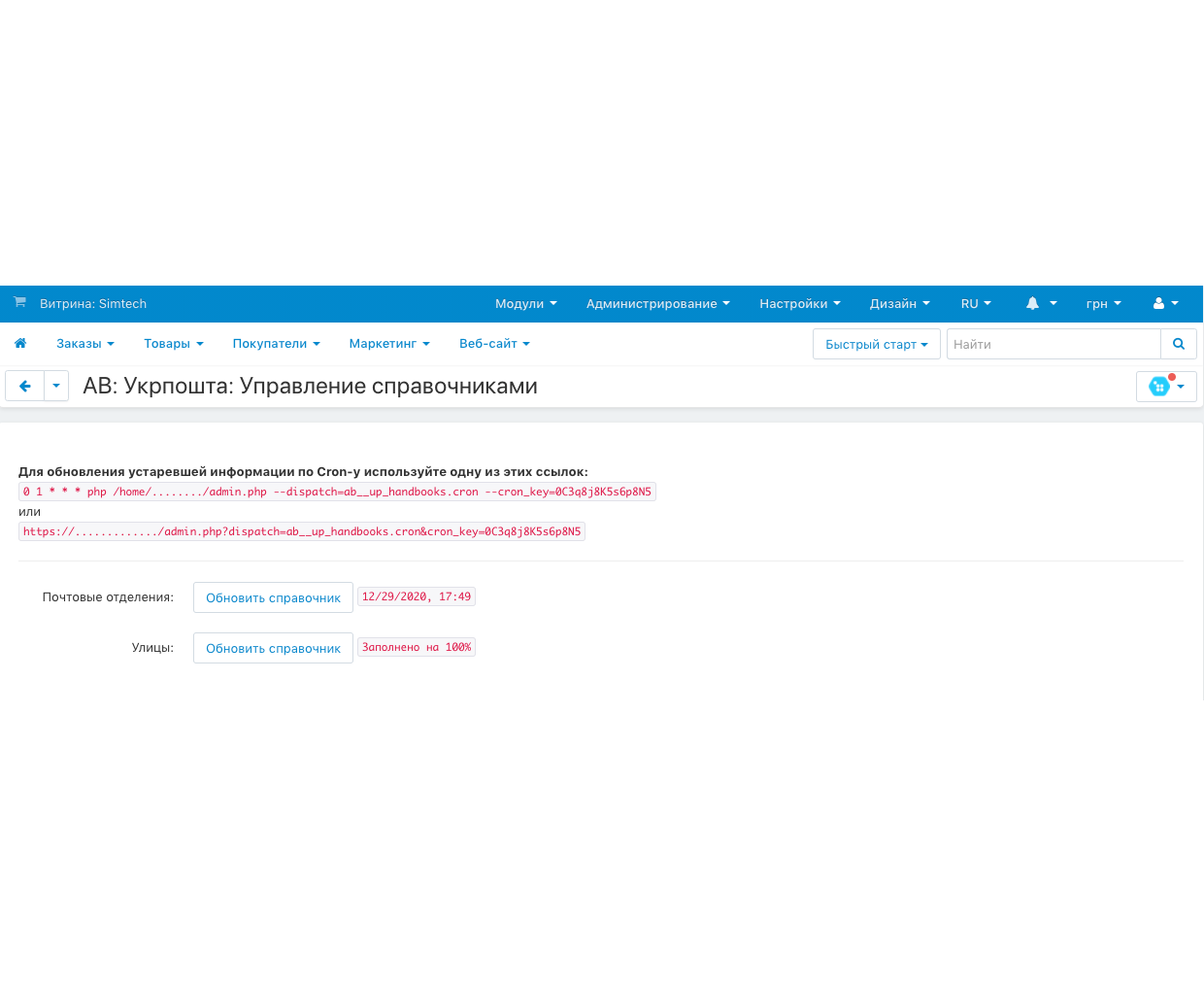Click the shopping cart storefront icon
This screenshot has width=1204, height=986.
[19, 303]
